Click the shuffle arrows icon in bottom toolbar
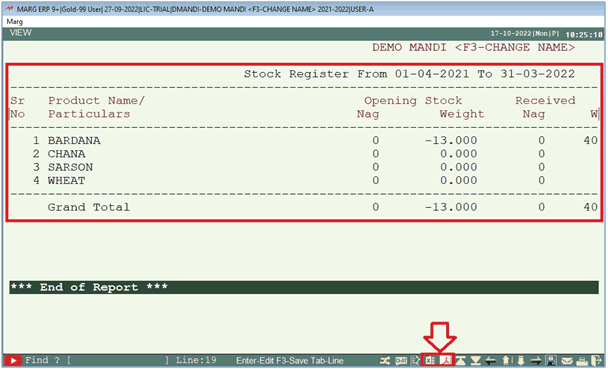608x369 pixels. point(385,361)
